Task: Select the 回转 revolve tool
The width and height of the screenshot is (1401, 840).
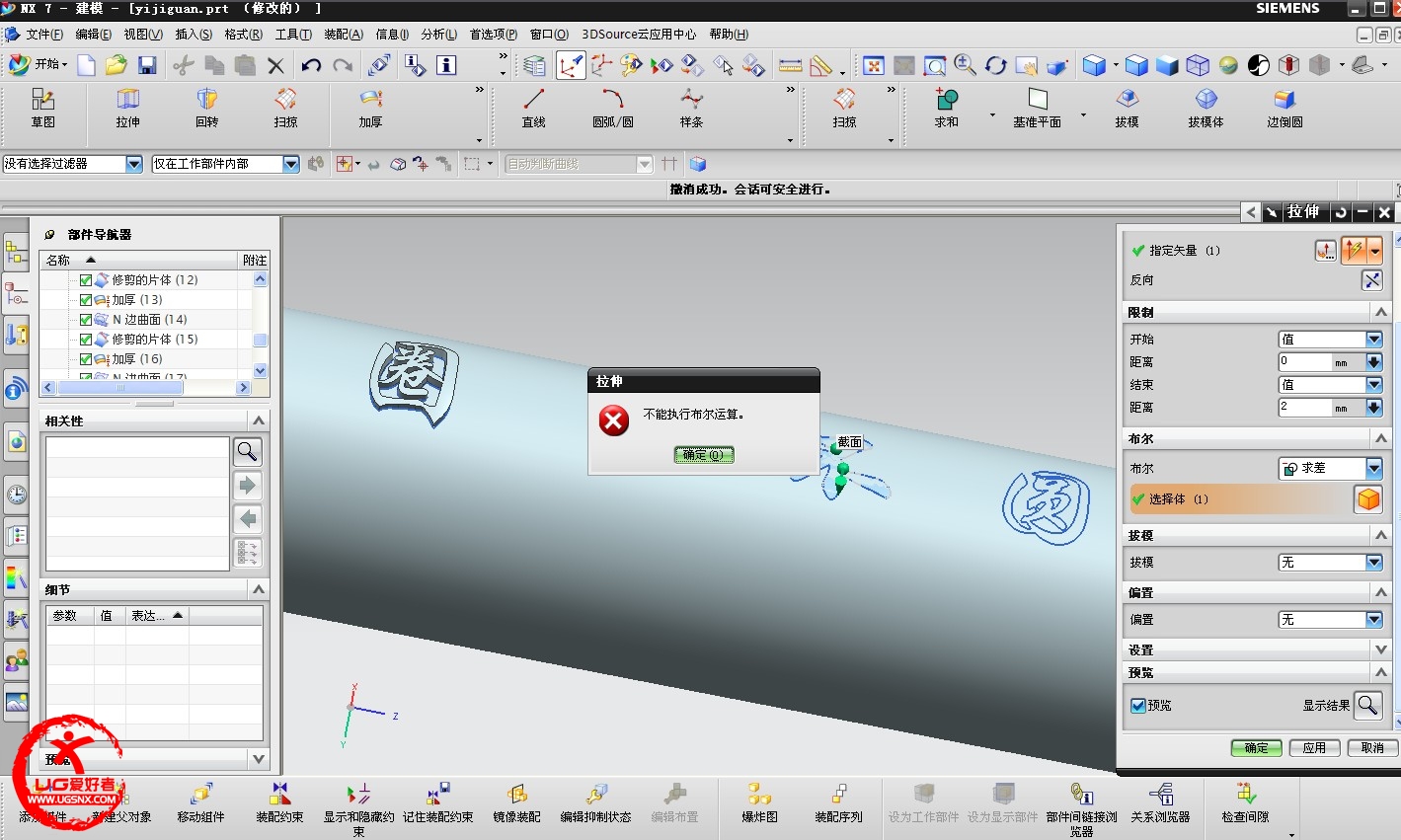Action: (x=206, y=108)
